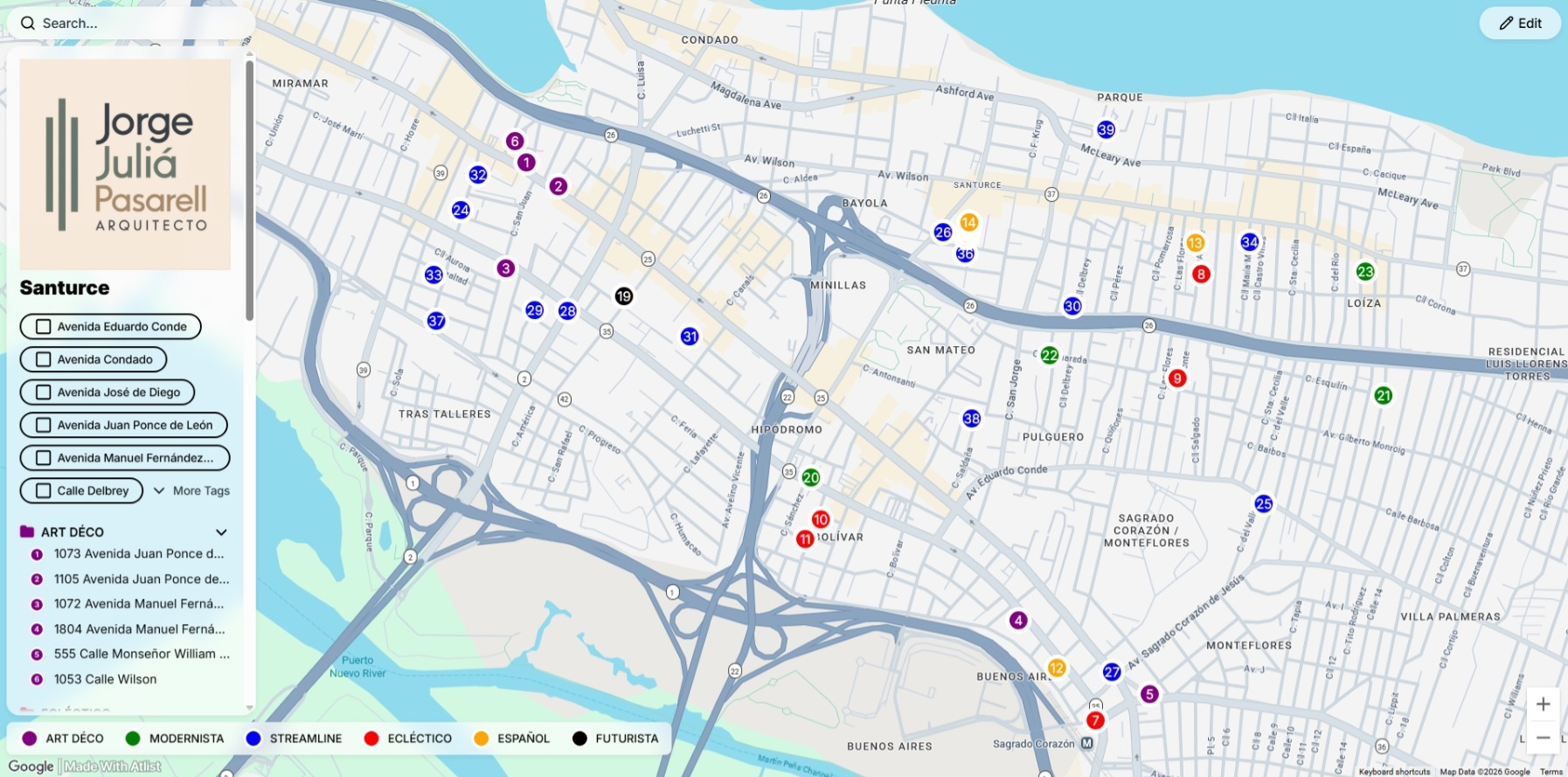
Task: Select red map marker number 10
Action: (821, 519)
